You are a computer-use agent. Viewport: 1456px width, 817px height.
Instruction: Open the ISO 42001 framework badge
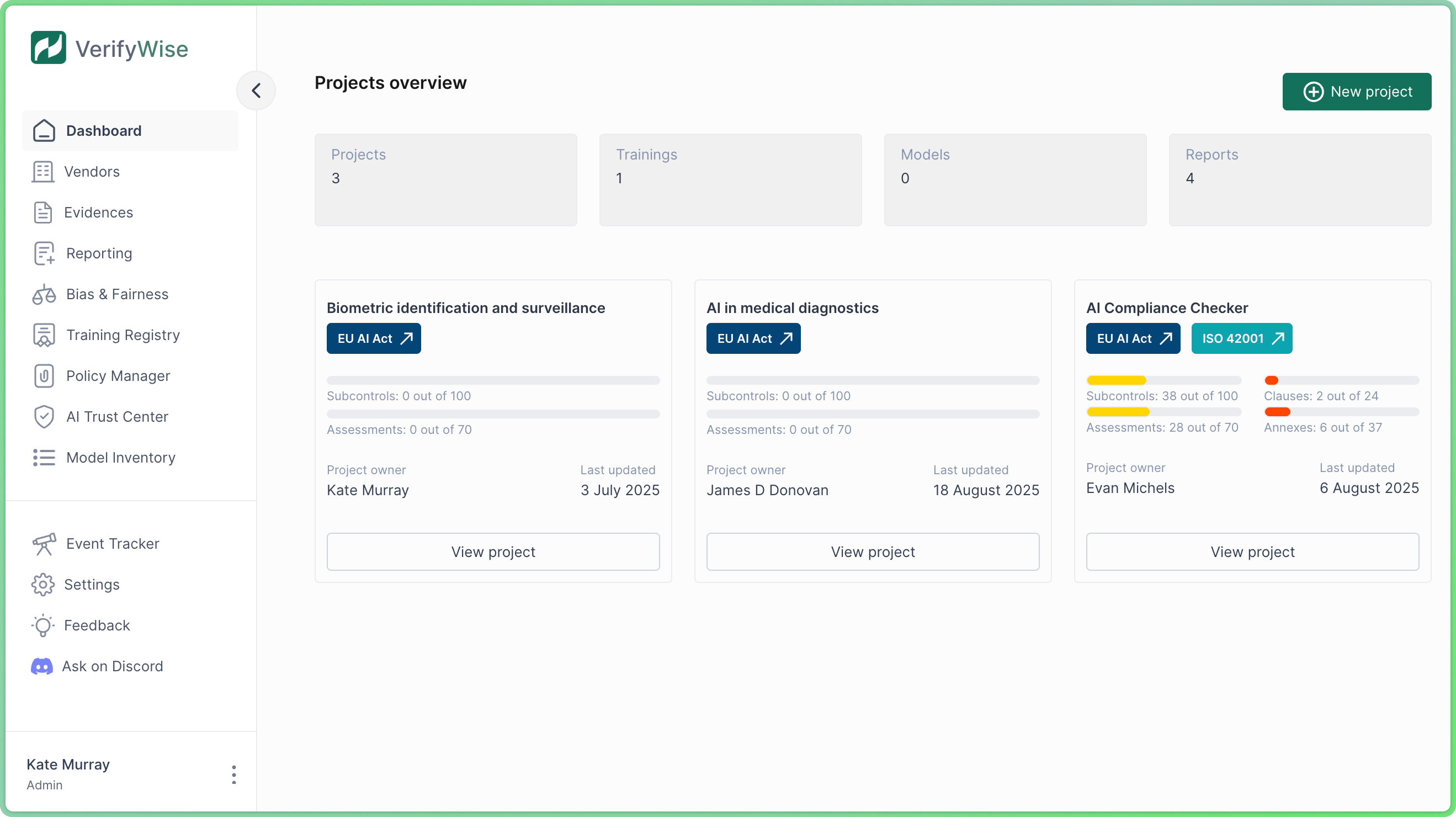(x=1241, y=338)
